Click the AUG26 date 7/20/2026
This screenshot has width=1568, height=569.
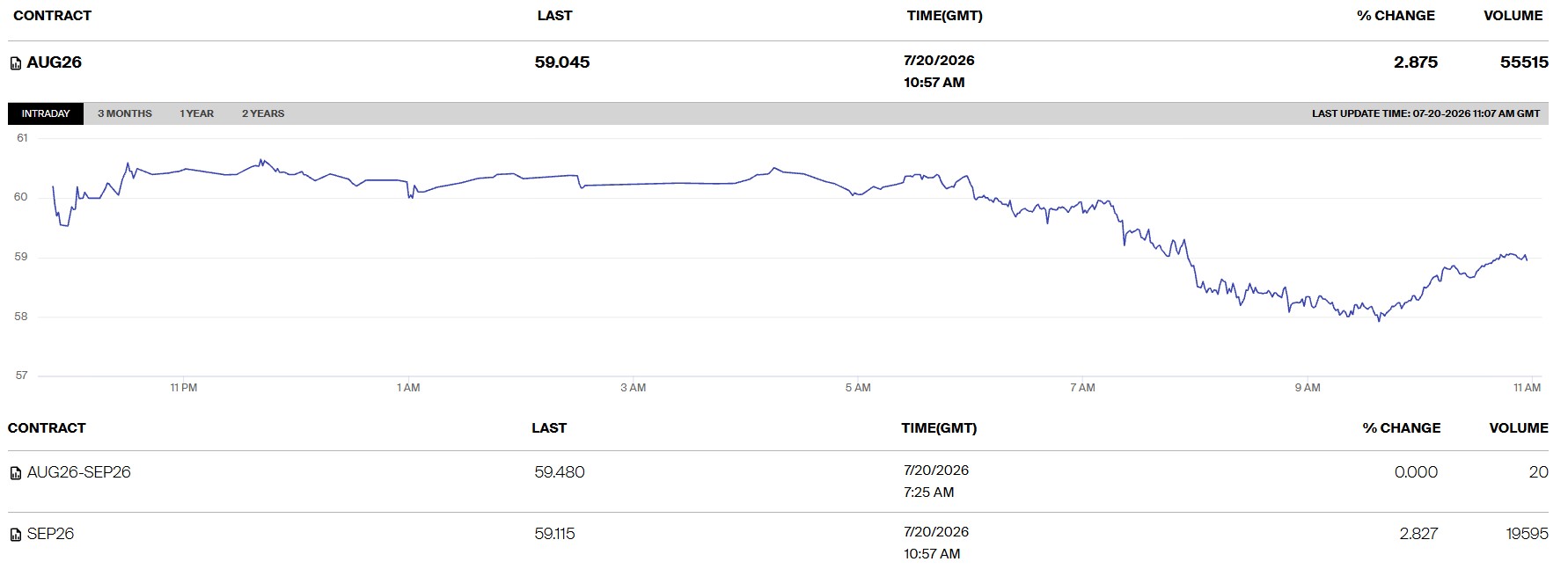[x=939, y=61]
